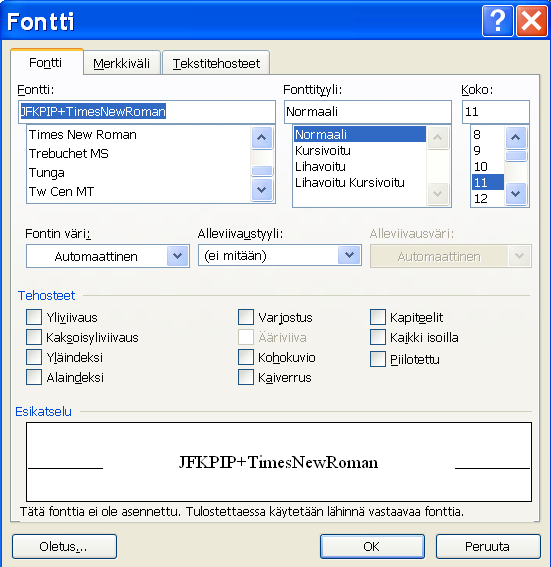
Task: Toggle the Varjostus checkbox
Action: tap(246, 317)
